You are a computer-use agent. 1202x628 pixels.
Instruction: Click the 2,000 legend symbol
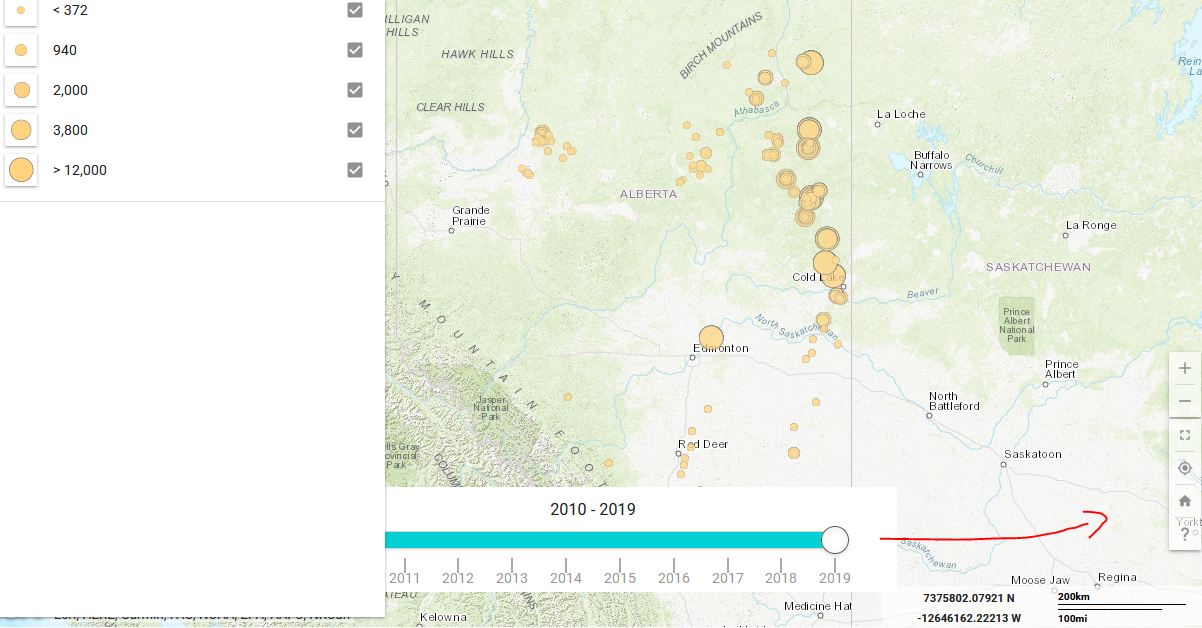click(21, 90)
